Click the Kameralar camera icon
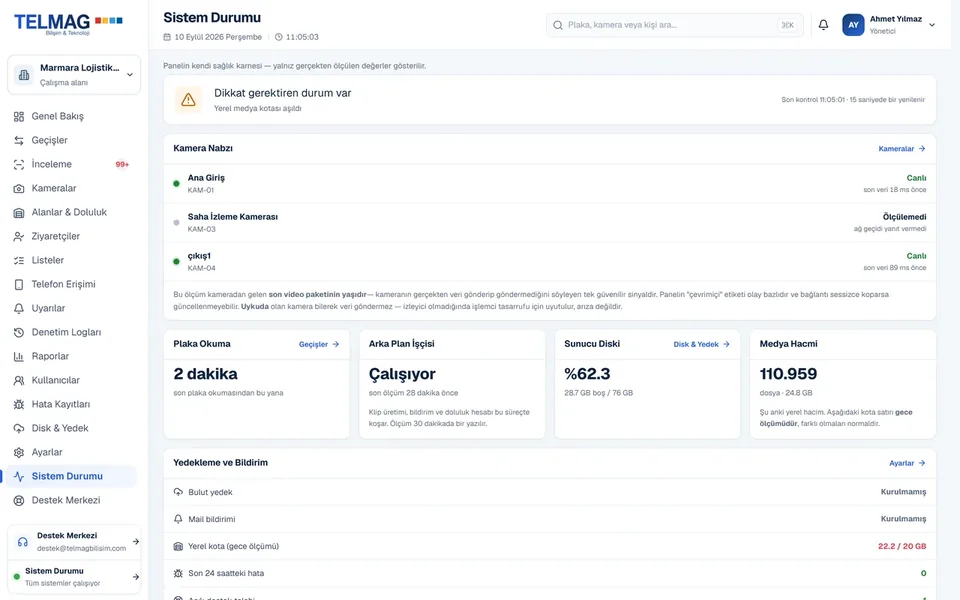 [19, 189]
